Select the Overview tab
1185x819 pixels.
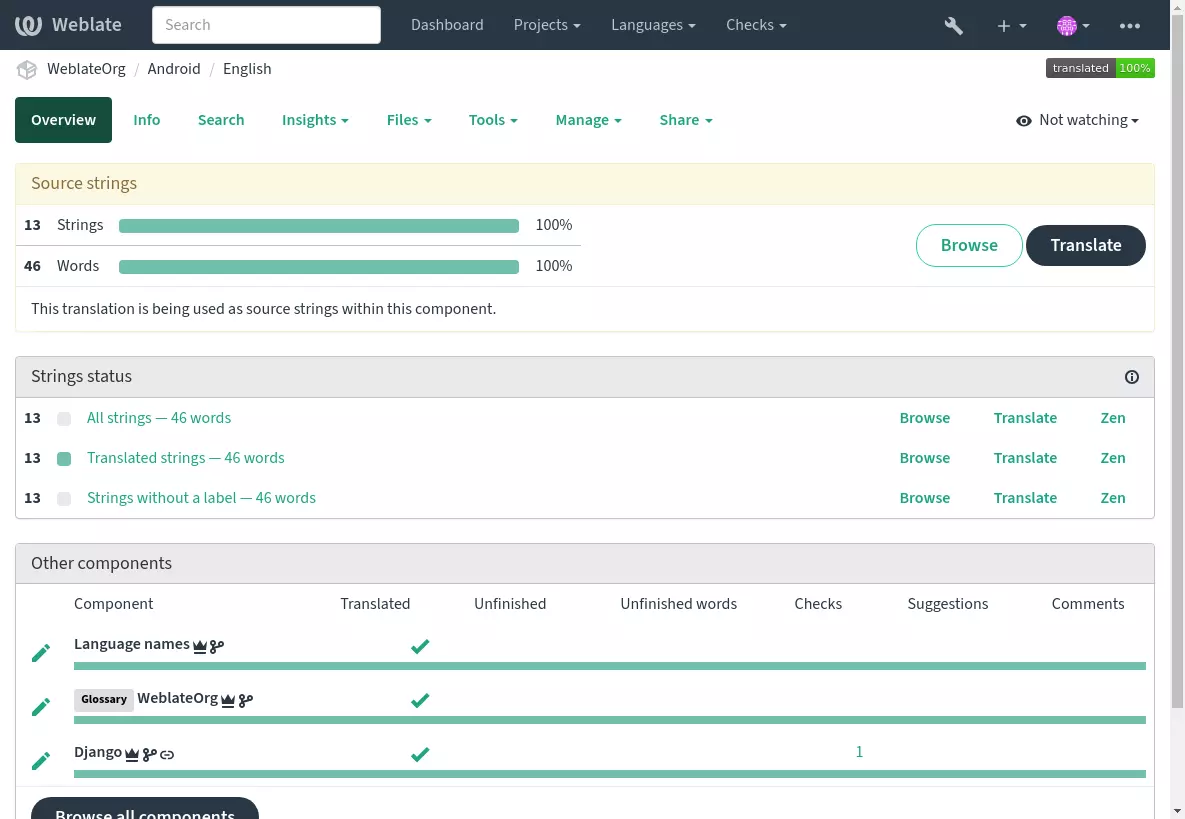(x=63, y=120)
